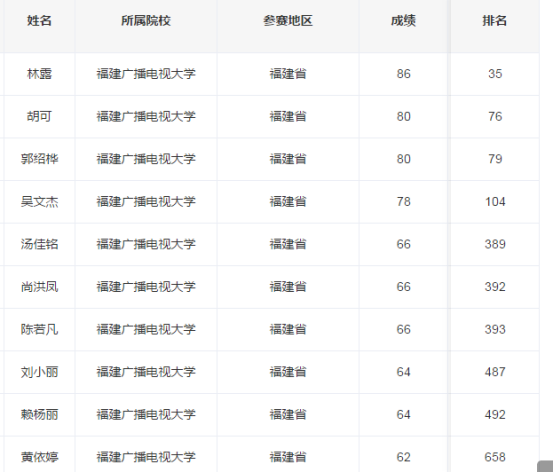Screen dimensions: 554x473
Task: Select the name 刘小丽
Action: point(39,372)
